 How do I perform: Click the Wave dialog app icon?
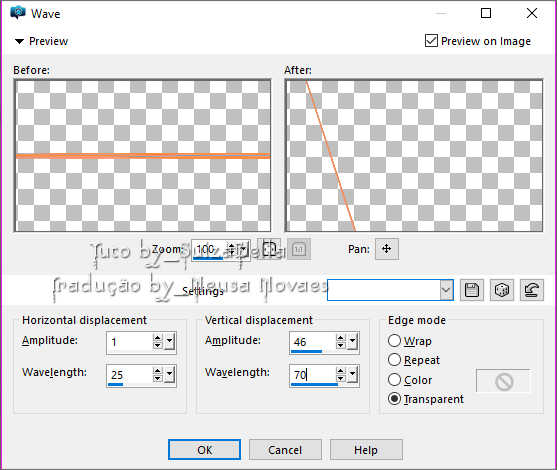coord(18,13)
